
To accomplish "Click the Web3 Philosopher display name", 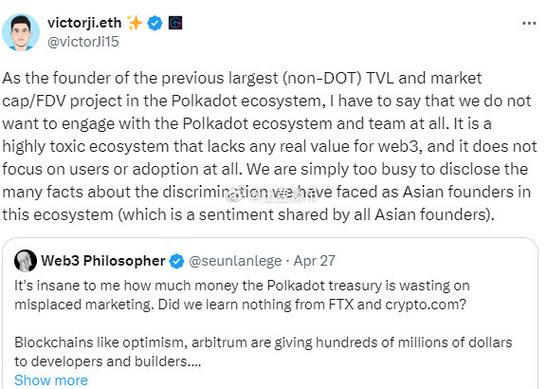I will tap(103, 261).
